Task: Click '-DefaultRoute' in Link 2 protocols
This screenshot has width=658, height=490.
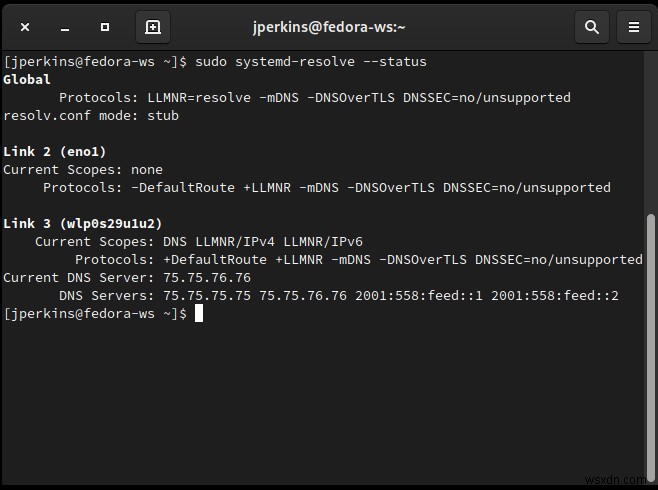Action: coord(183,188)
